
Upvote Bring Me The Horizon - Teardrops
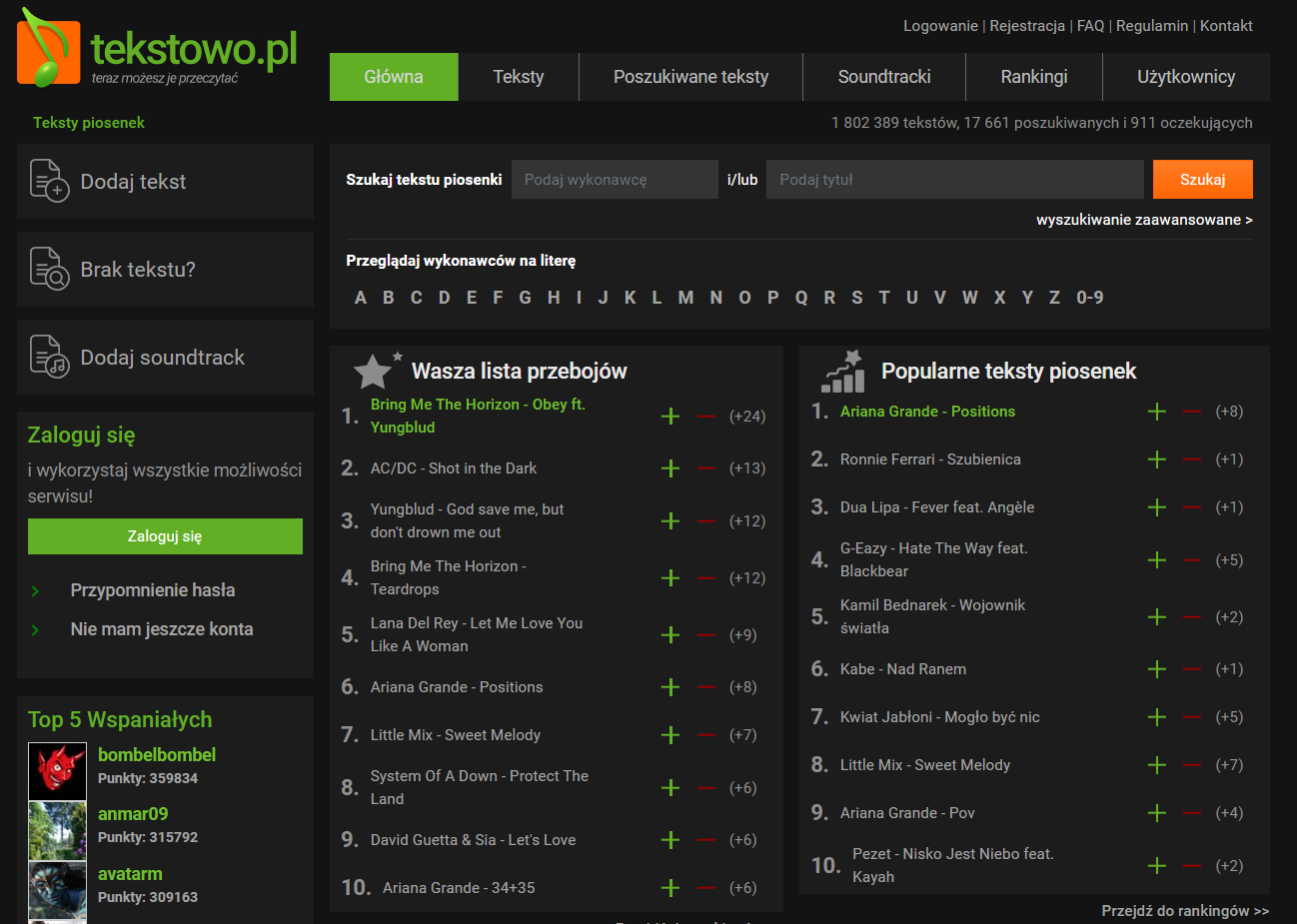pyautogui.click(x=670, y=577)
